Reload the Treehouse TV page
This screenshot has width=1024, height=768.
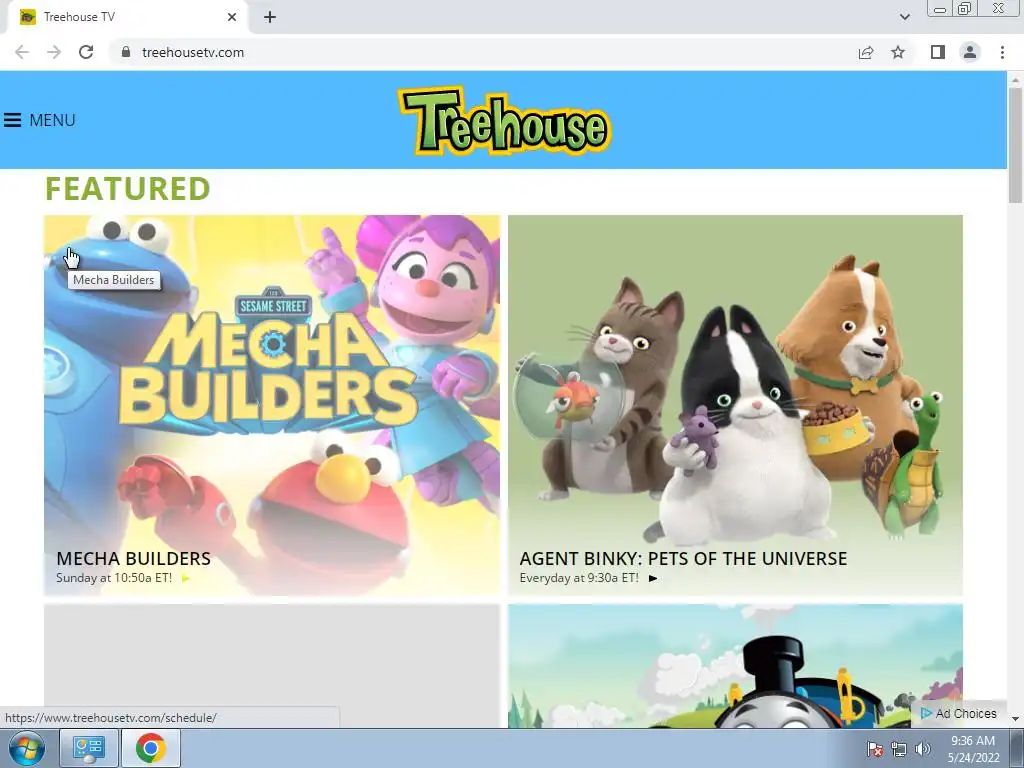click(x=86, y=52)
